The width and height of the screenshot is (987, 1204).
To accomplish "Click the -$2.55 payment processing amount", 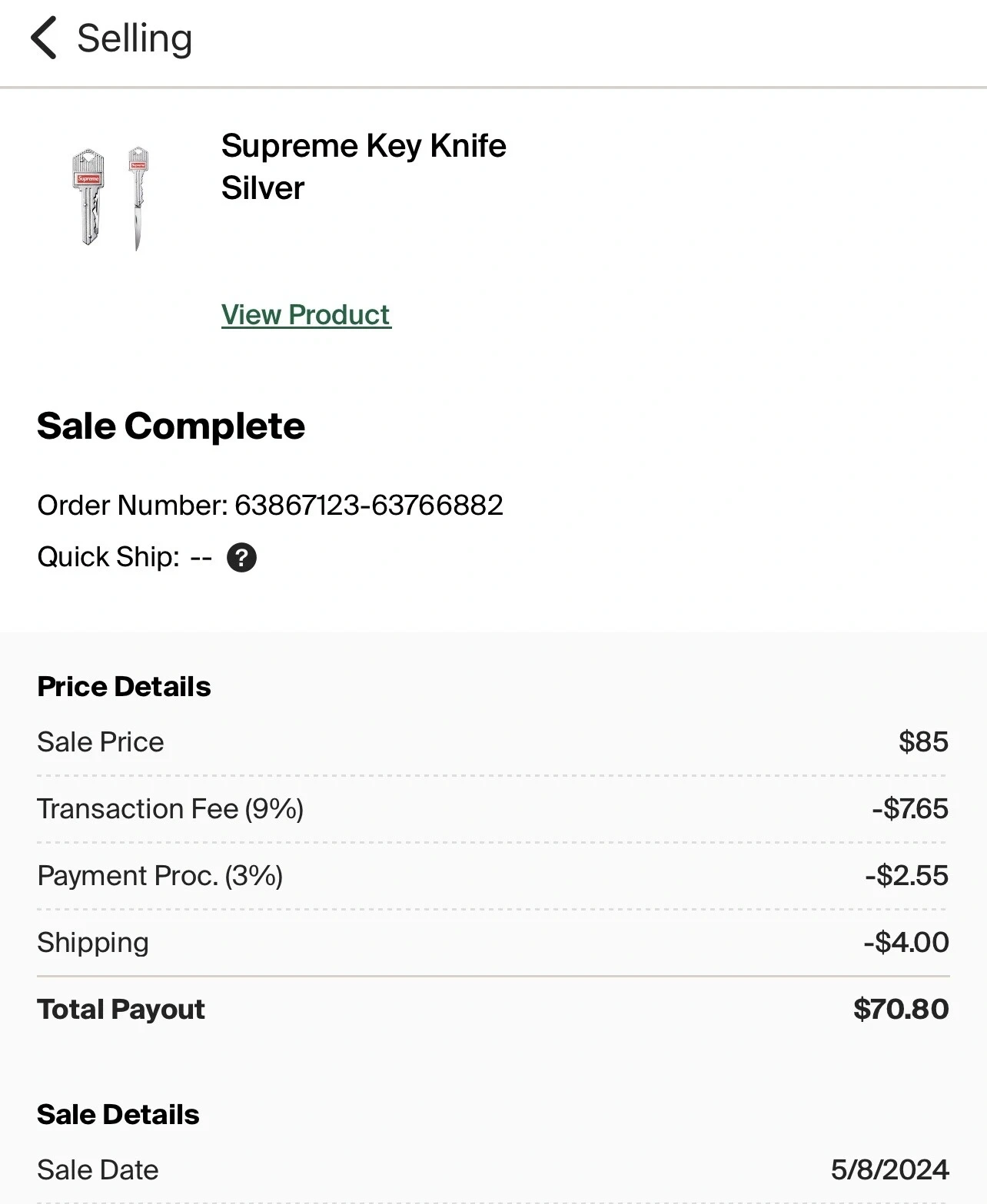I will (906, 875).
